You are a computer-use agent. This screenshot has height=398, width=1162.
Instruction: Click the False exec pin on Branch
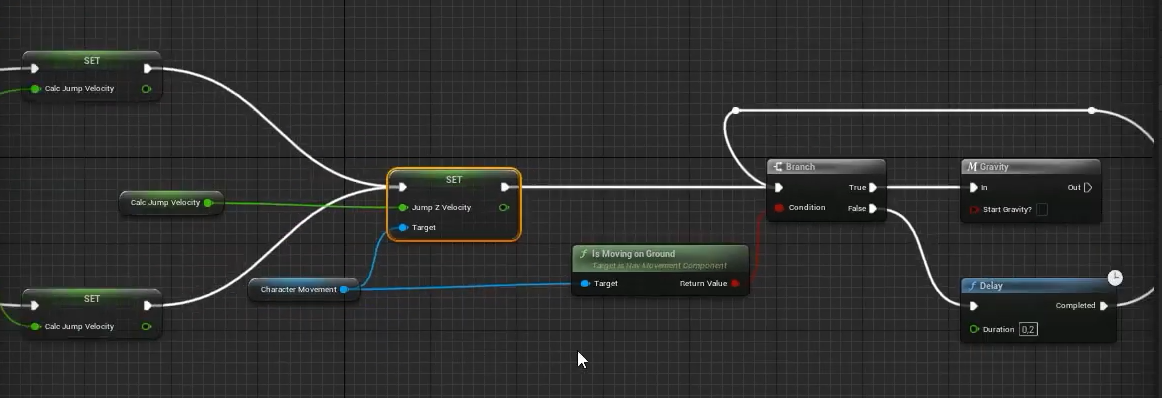pos(874,208)
